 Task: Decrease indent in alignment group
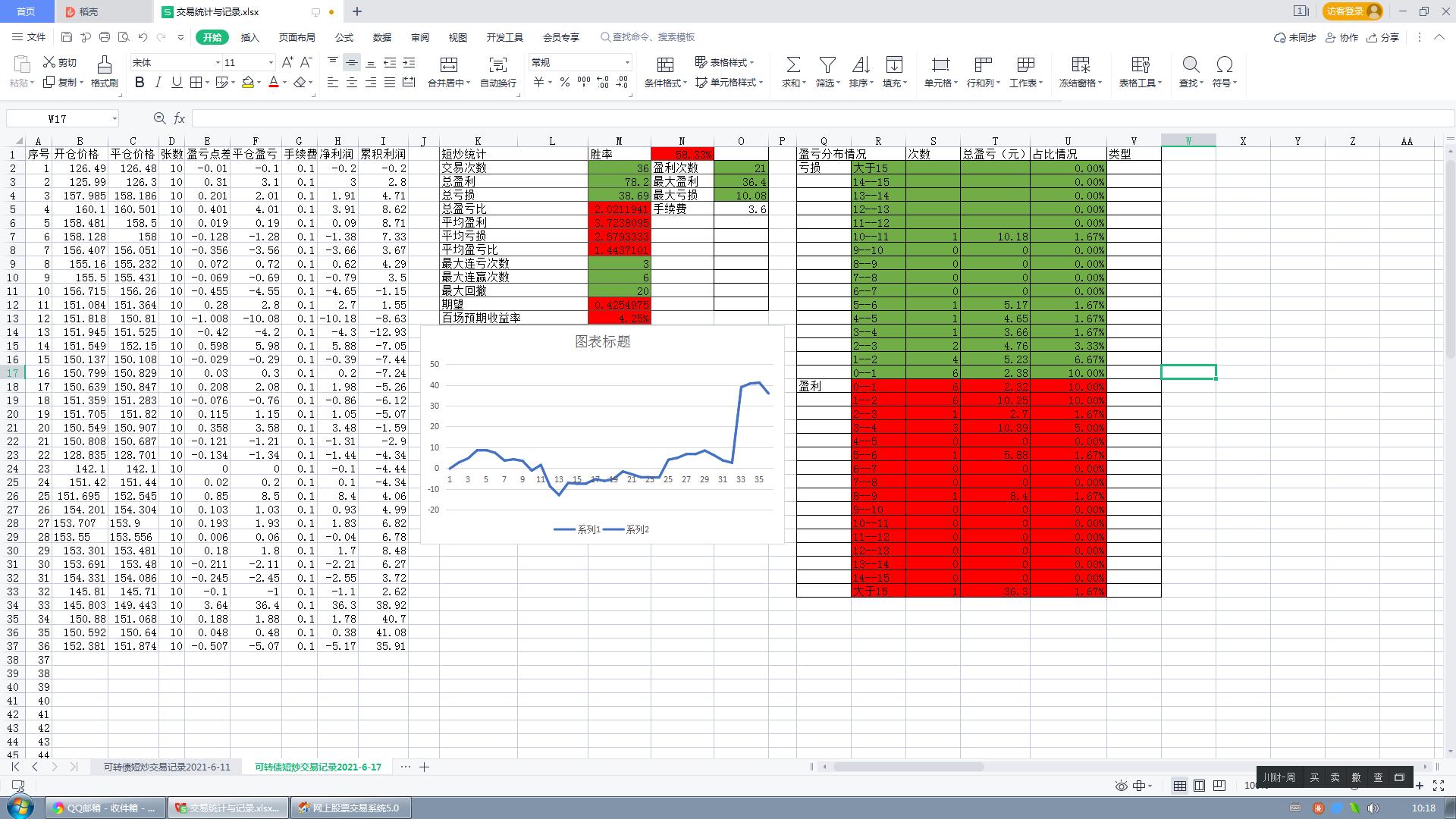tap(390, 62)
